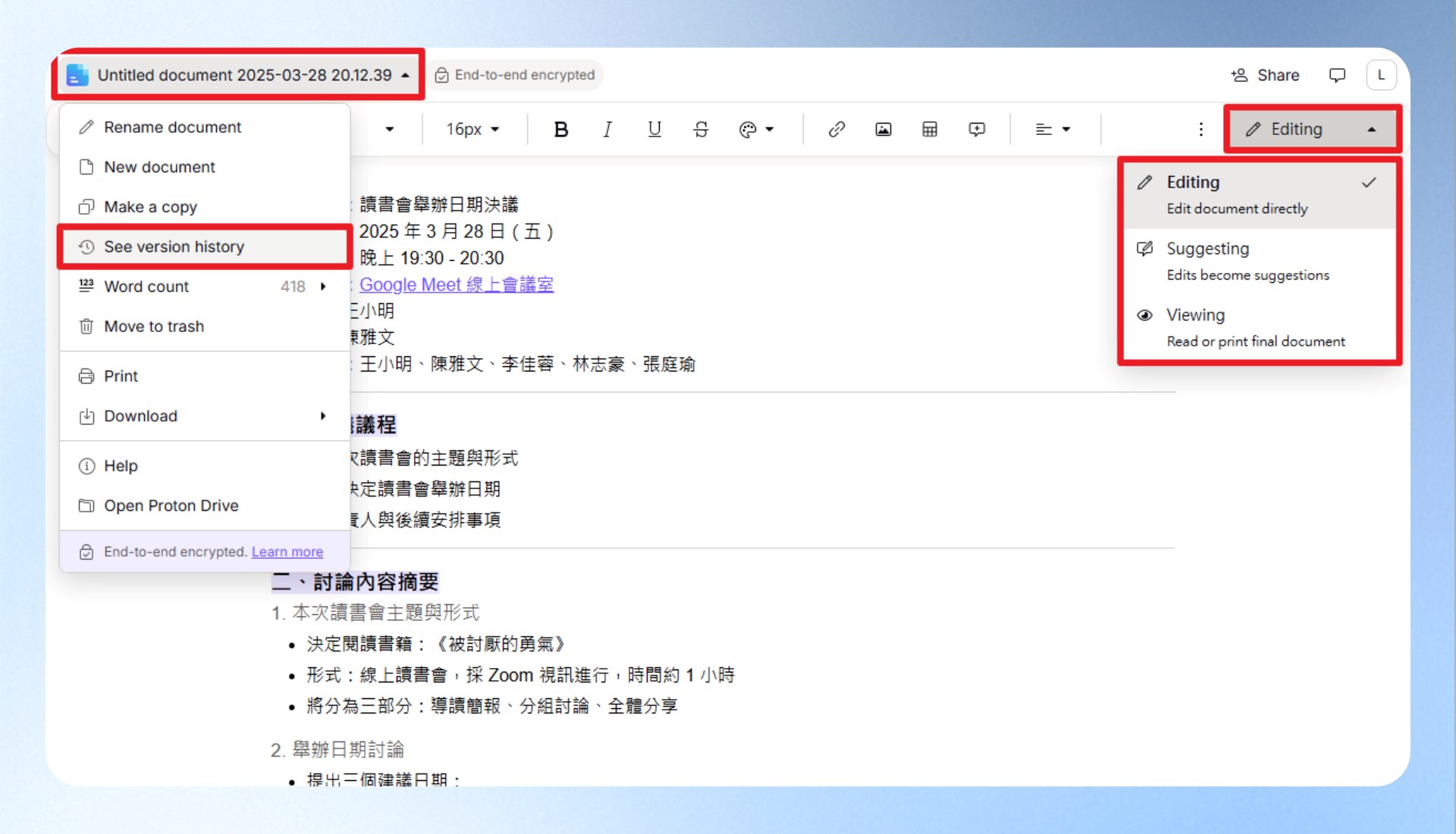Select Make a copy
1456x834 pixels.
click(x=205, y=207)
